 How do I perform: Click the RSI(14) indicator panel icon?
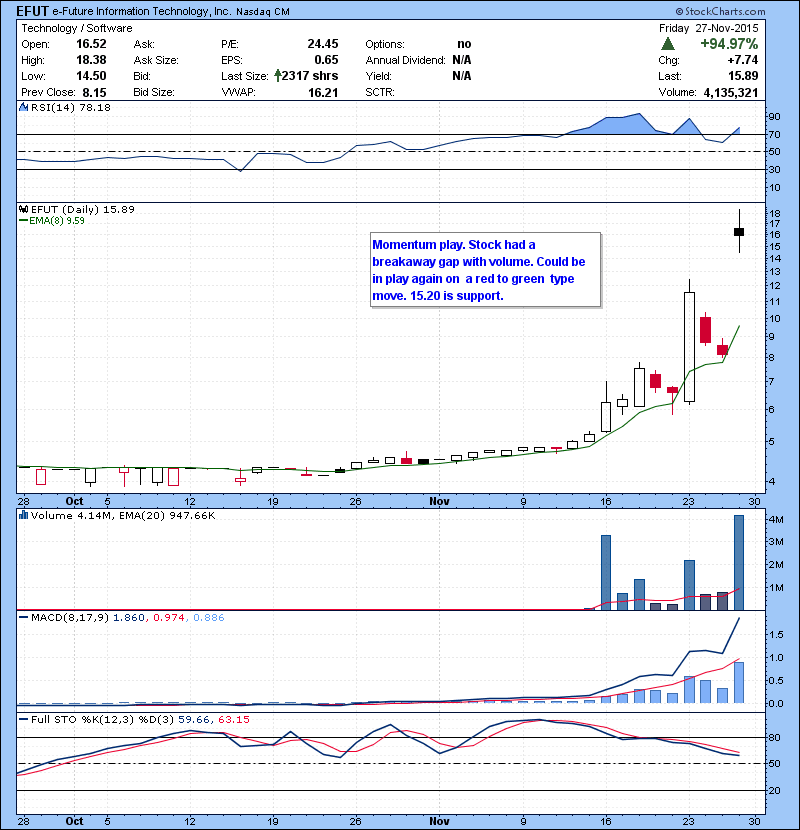[23, 107]
